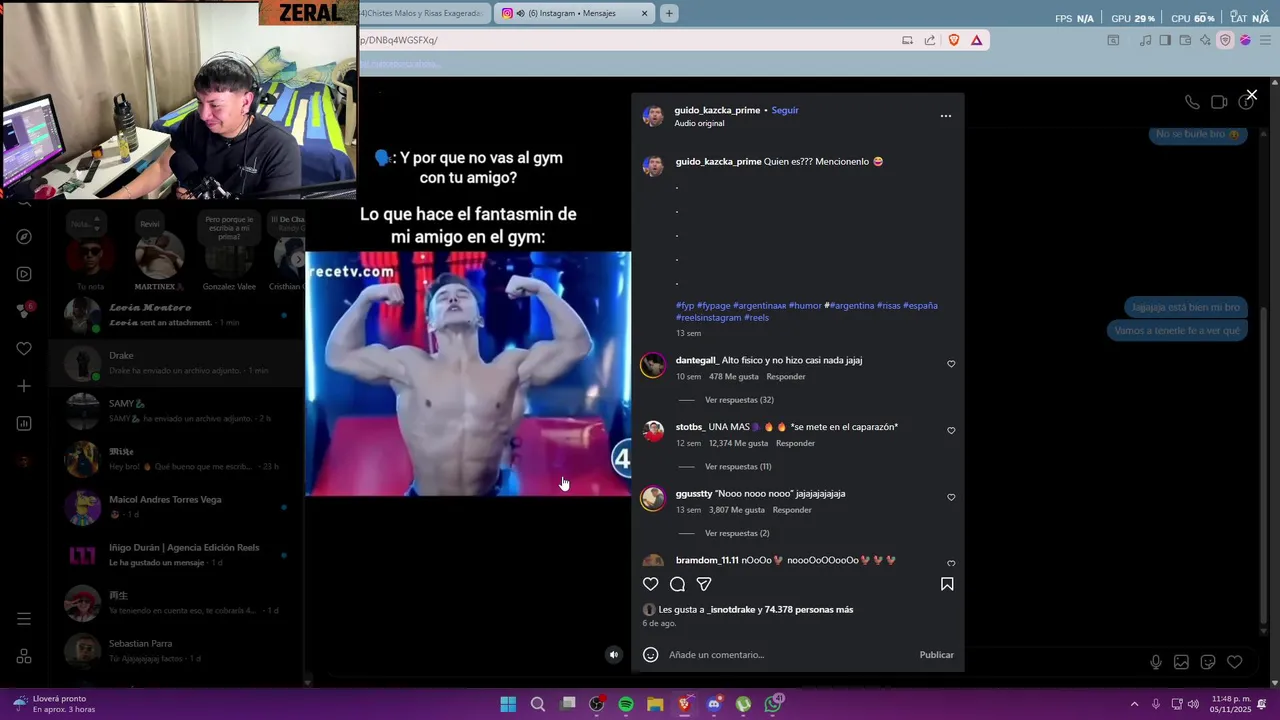Start a video call with camera icon
Screen dimensions: 1280x720
(1219, 102)
